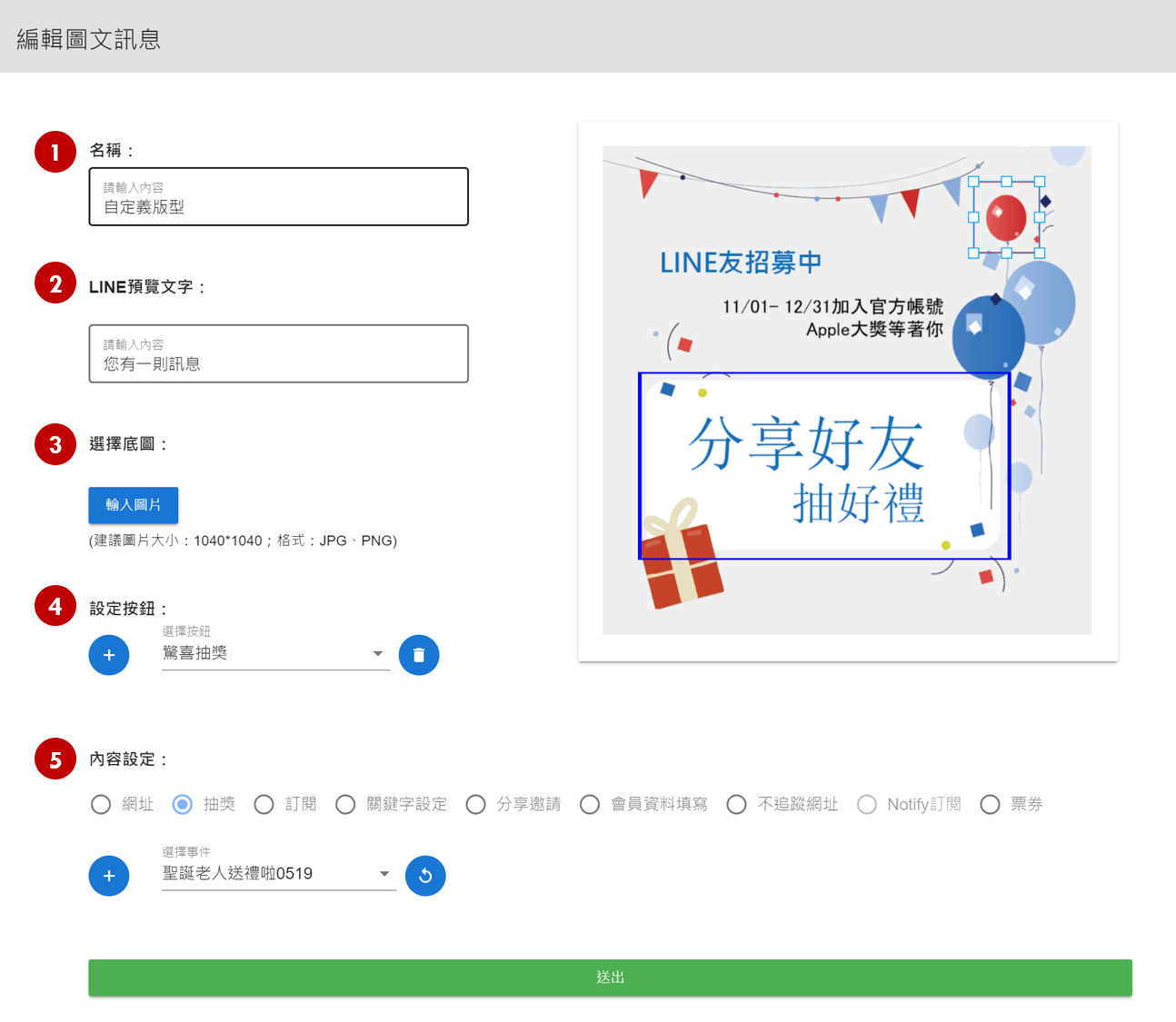Open the 選擇按鈕 dropdown

[273, 653]
